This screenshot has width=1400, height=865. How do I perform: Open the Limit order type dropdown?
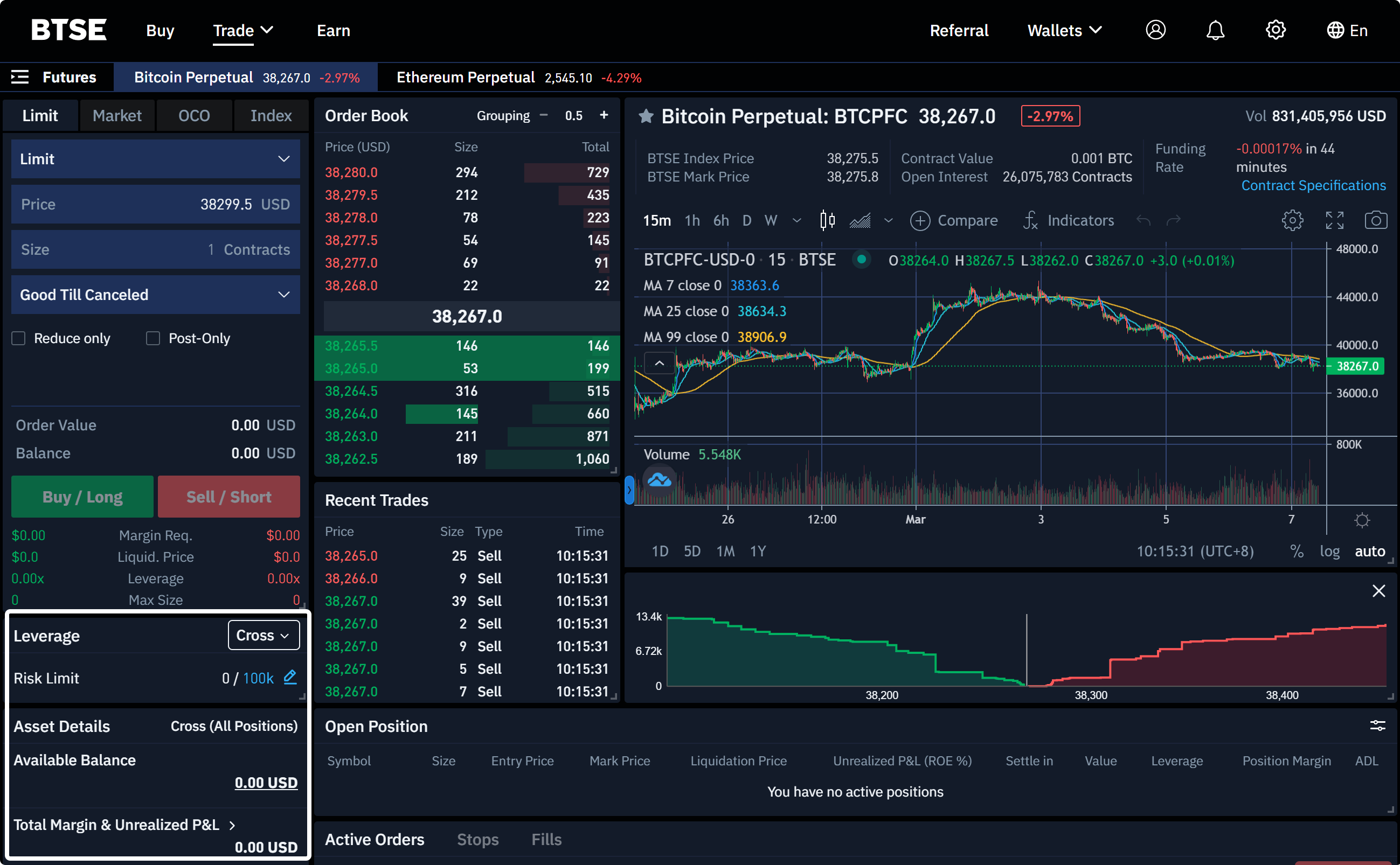[156, 159]
